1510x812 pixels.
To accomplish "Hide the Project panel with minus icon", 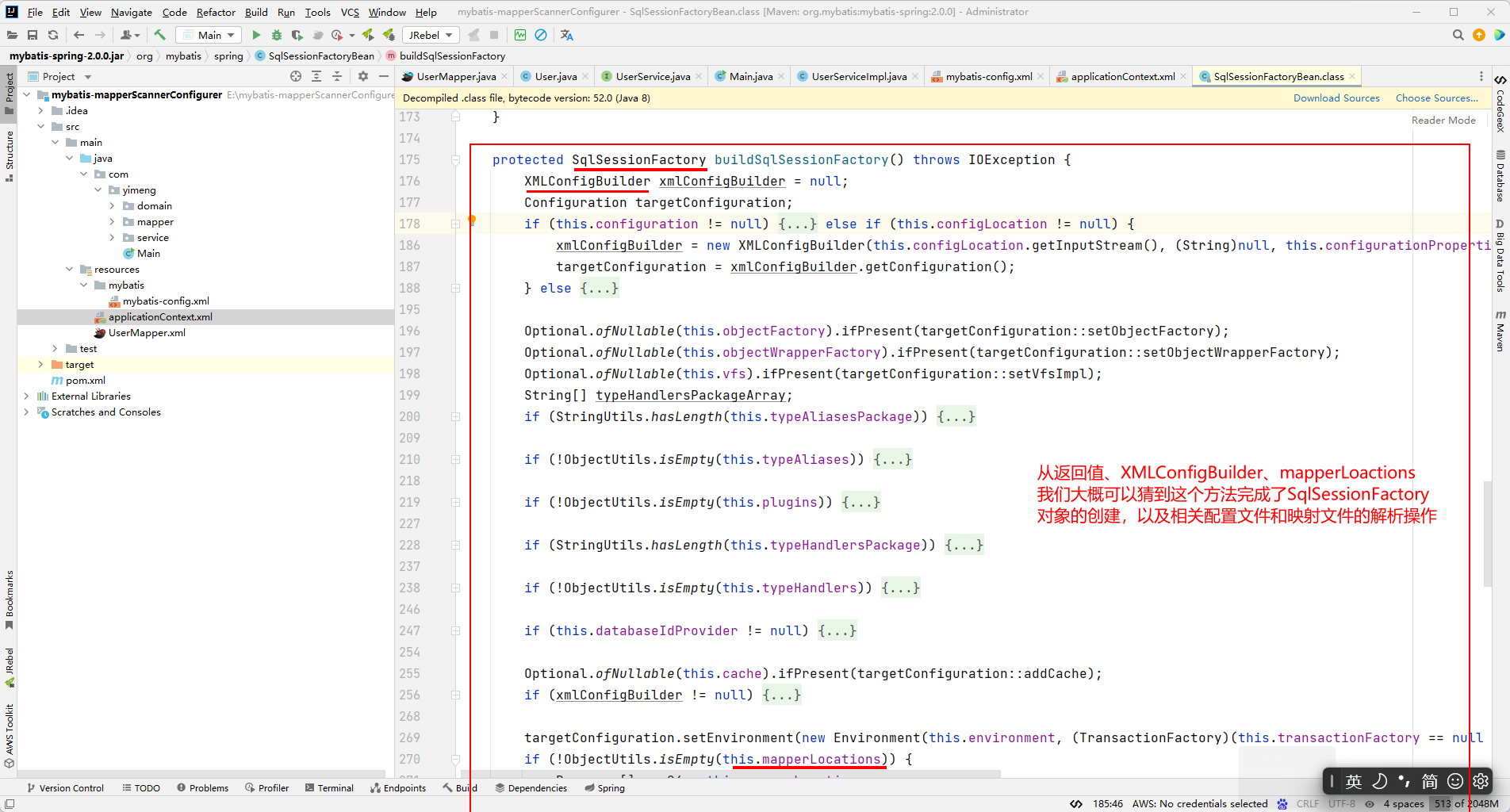I will pyautogui.click(x=384, y=76).
